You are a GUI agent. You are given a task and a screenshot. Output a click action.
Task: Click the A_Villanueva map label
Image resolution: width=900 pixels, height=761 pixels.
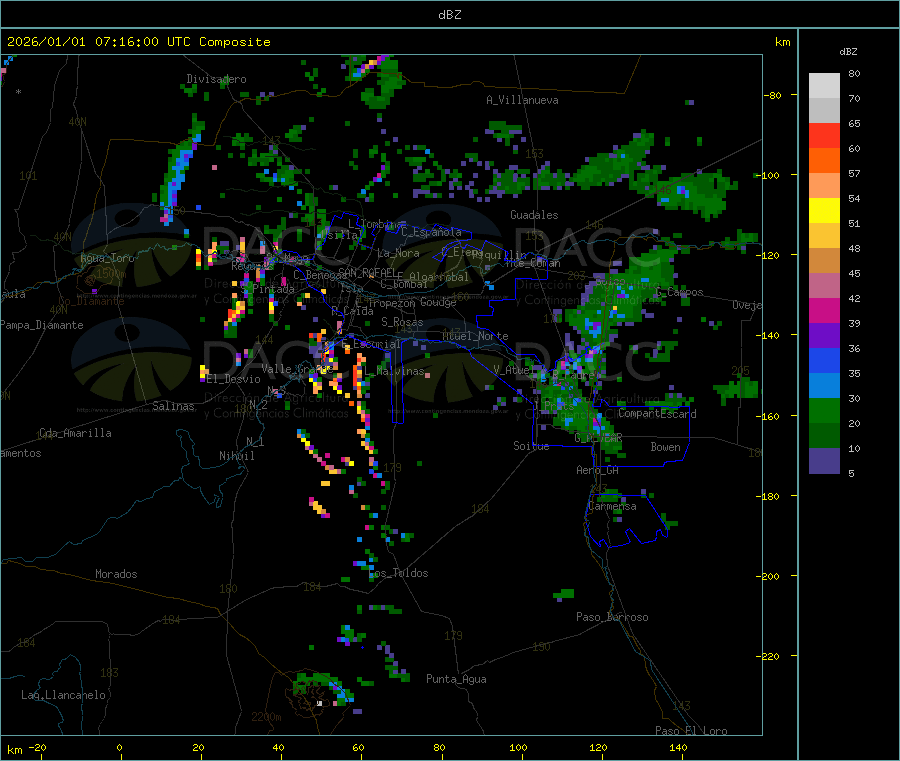(522, 100)
